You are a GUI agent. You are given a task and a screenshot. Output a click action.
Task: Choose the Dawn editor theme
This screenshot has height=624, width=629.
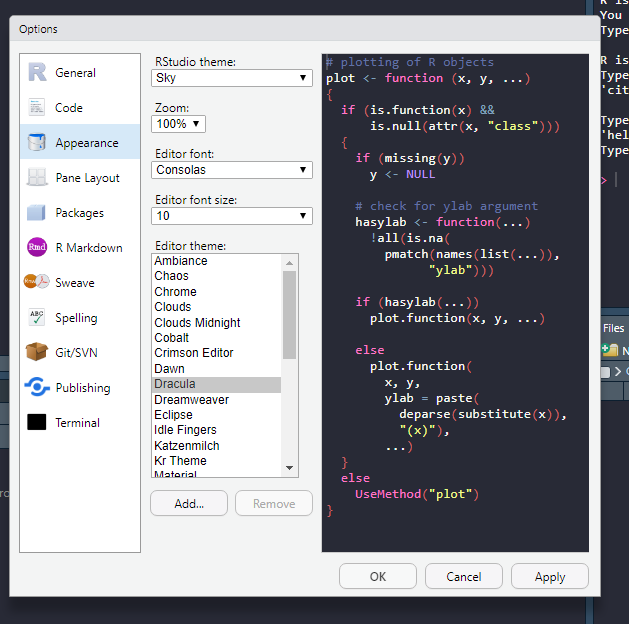click(217, 369)
